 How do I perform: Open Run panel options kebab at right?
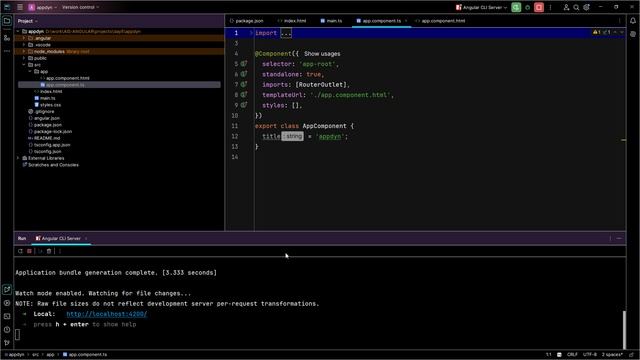tap(610, 238)
